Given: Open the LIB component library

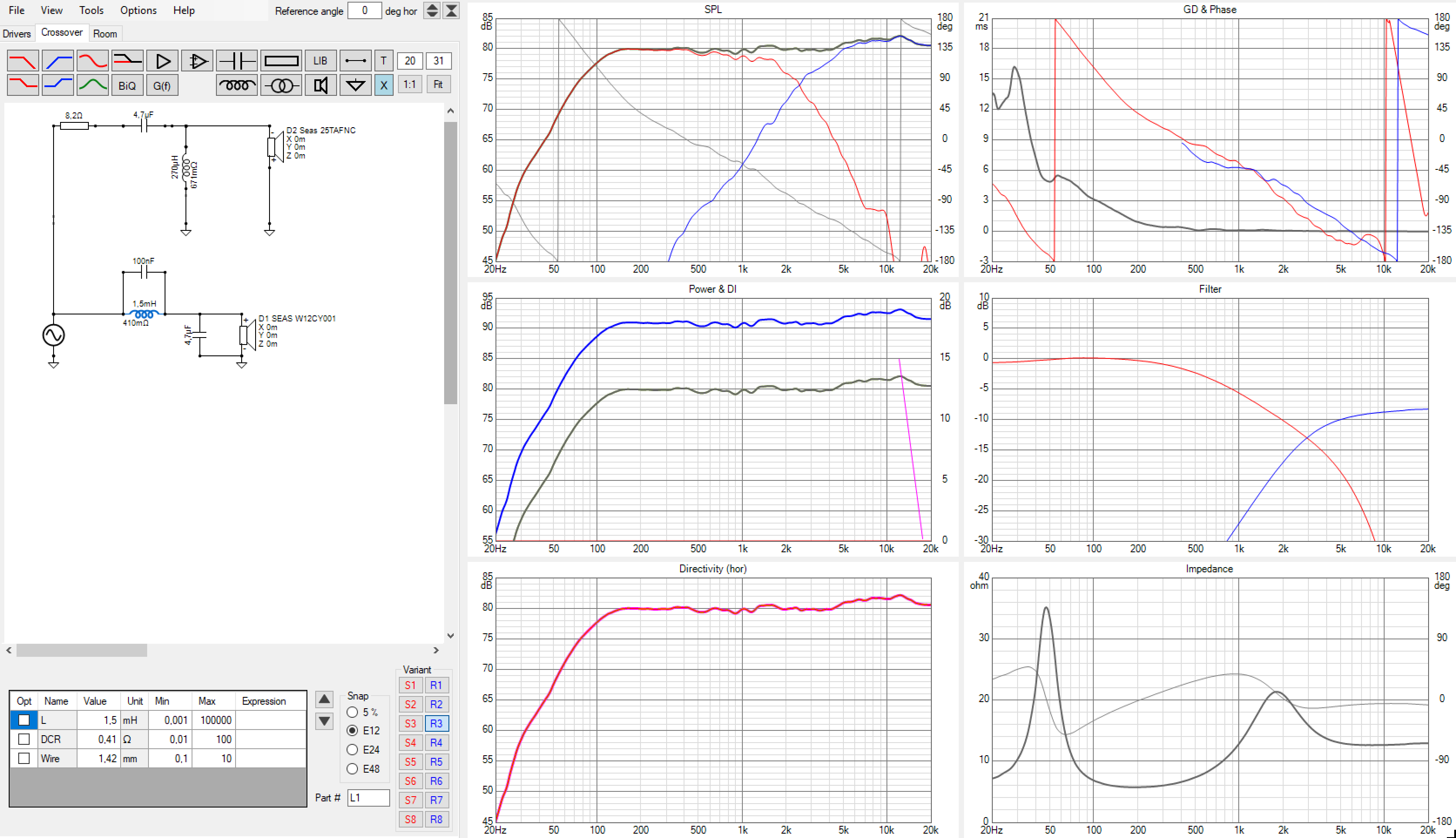Looking at the screenshot, I should tap(320, 61).
